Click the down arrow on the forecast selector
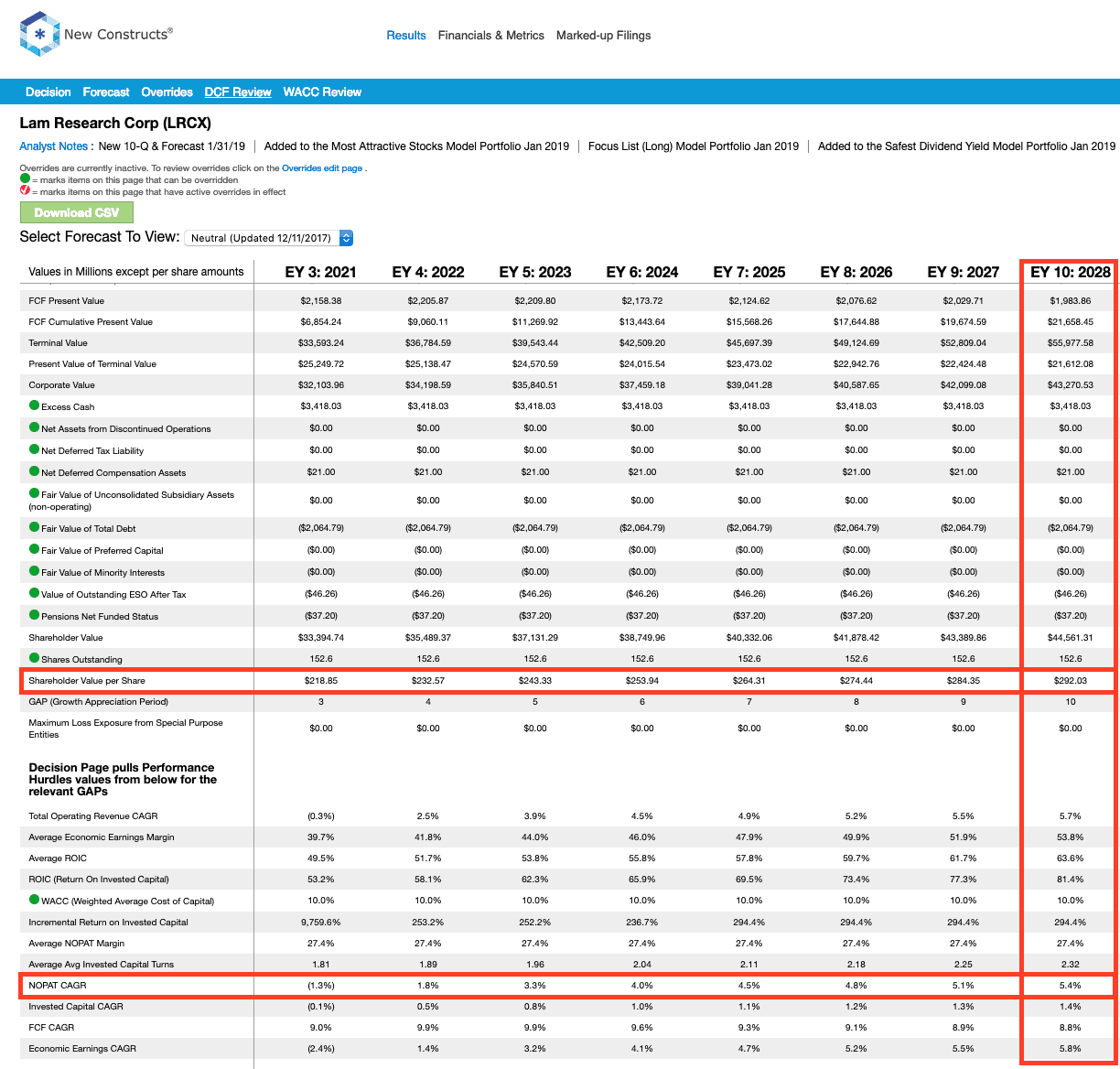 346,241
